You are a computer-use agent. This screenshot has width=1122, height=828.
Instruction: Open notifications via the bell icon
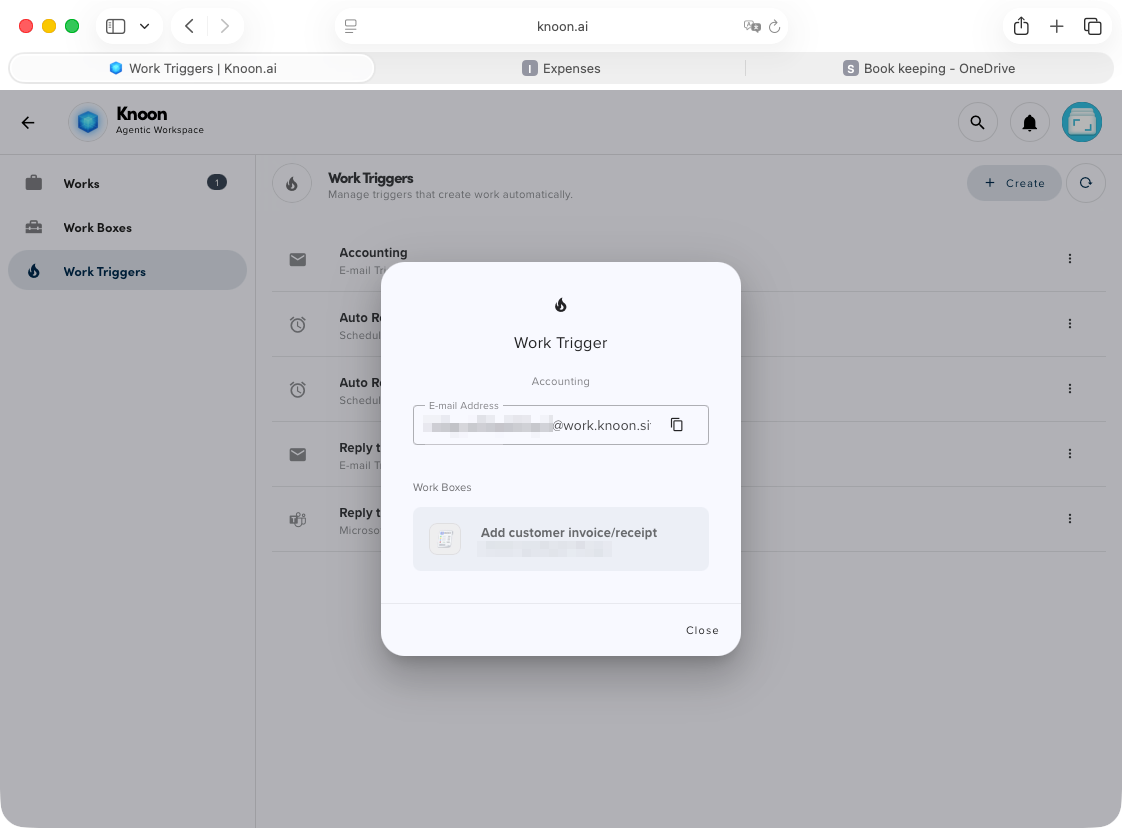(1030, 122)
